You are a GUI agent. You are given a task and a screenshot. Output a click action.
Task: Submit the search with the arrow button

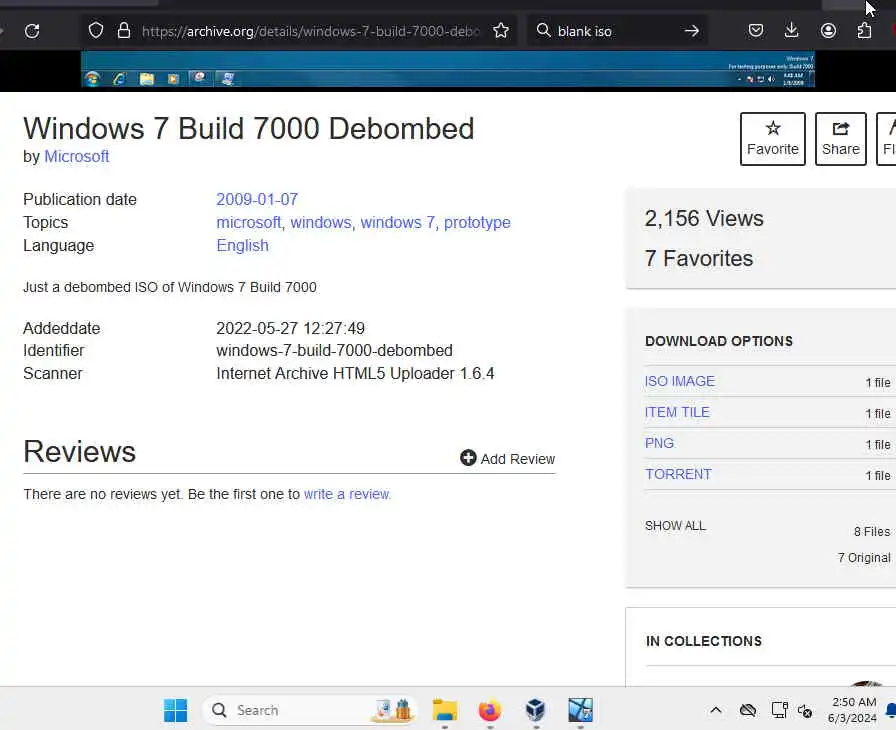(x=692, y=30)
